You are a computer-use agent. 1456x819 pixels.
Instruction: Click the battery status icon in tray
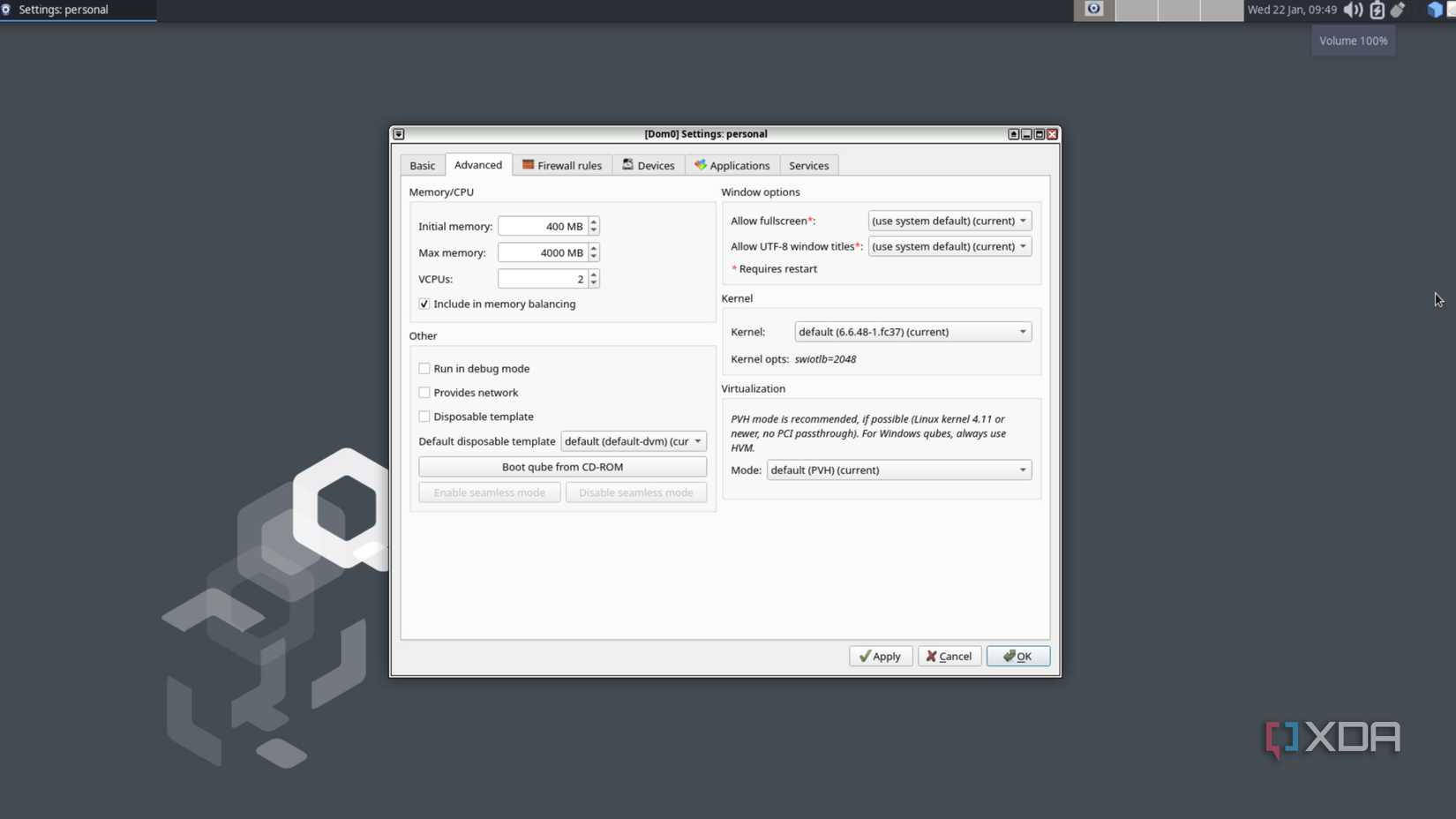point(1377,10)
